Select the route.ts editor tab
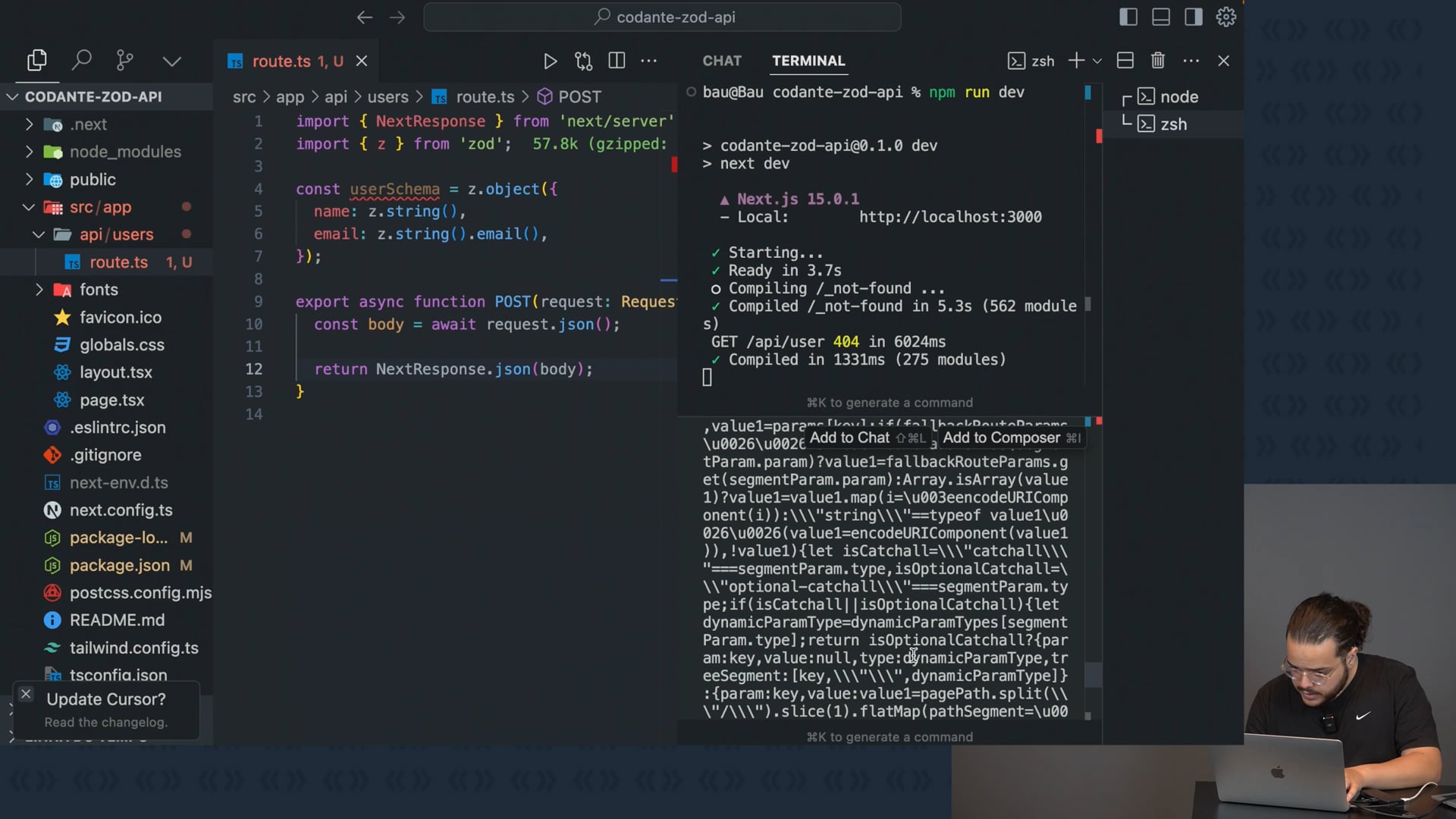This screenshot has height=819, width=1456. click(x=281, y=61)
